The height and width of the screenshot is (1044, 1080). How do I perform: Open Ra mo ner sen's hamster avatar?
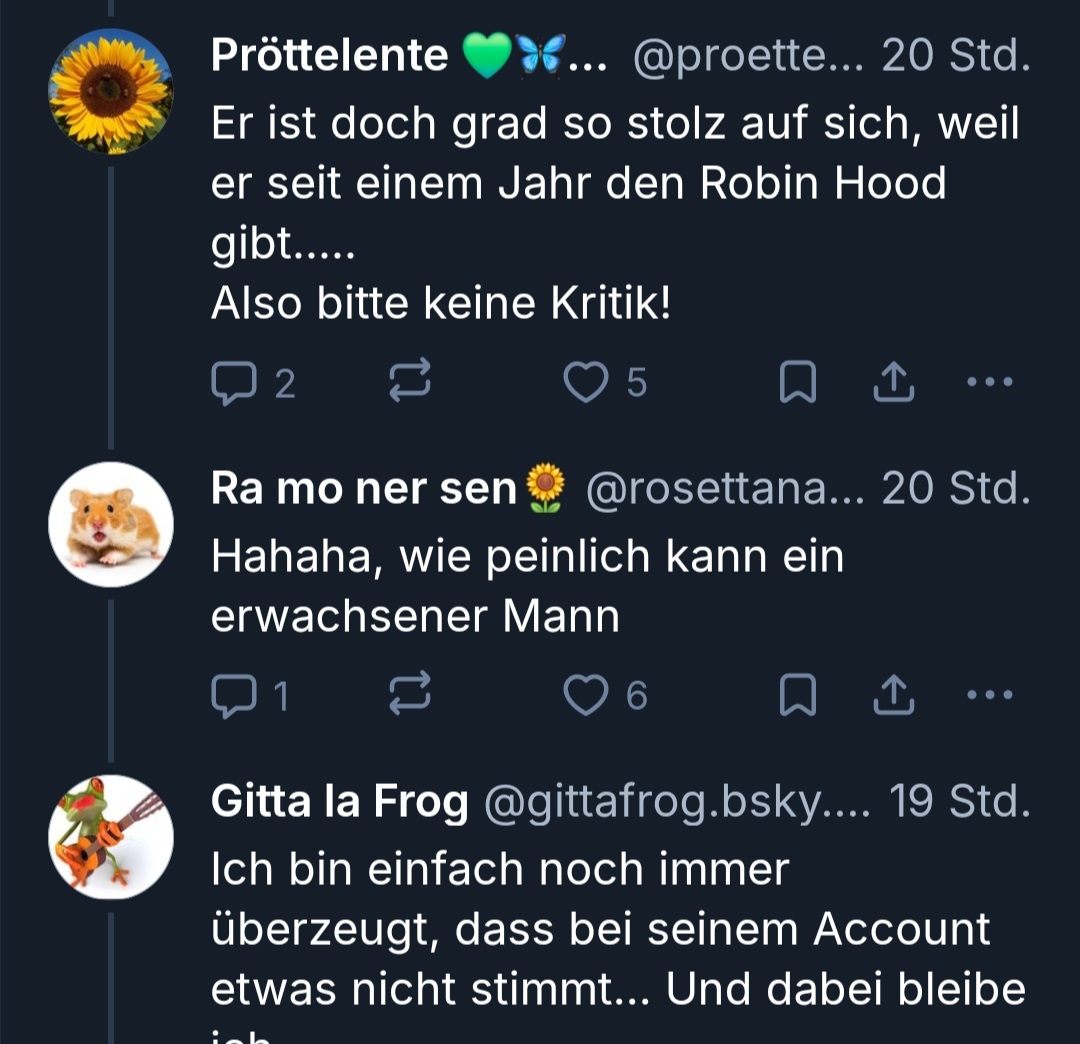point(111,524)
